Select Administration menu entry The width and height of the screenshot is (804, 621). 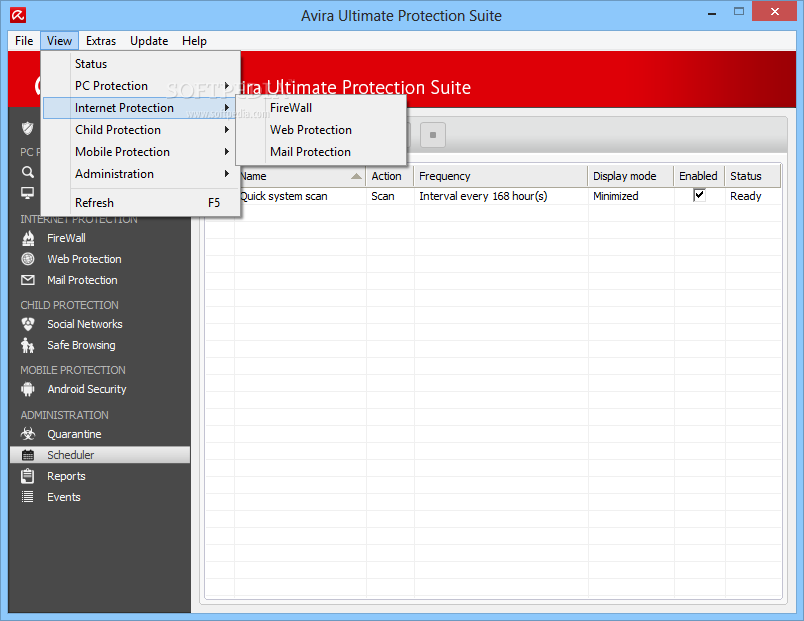point(141,174)
